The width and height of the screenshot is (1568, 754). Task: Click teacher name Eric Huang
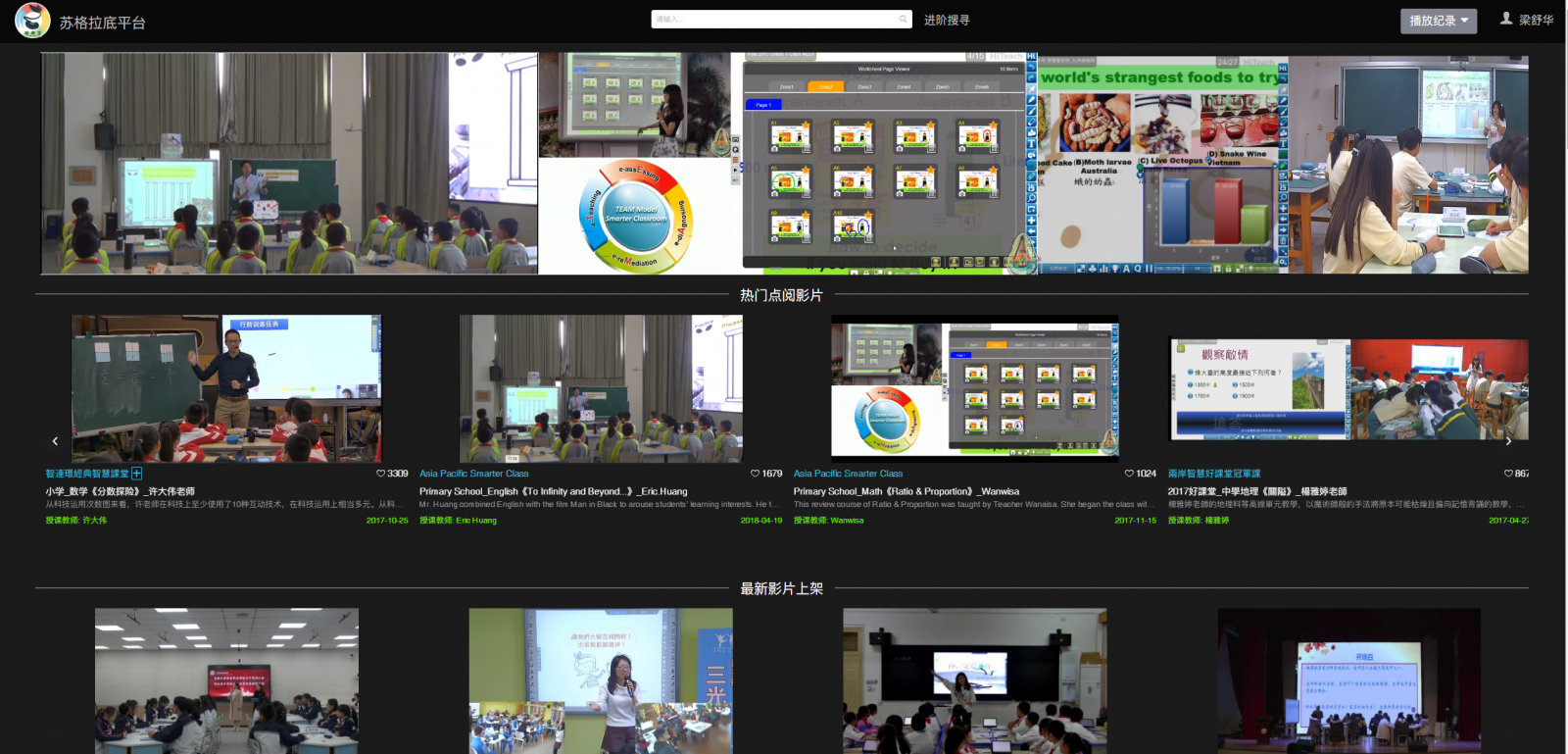pyautogui.click(x=476, y=521)
